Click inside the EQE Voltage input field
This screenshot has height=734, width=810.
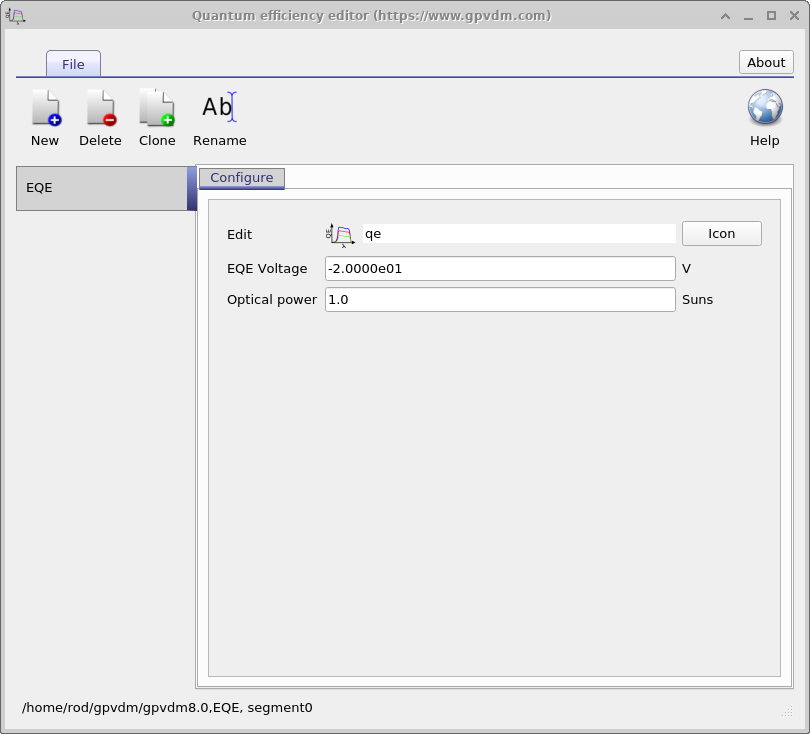tap(498, 268)
